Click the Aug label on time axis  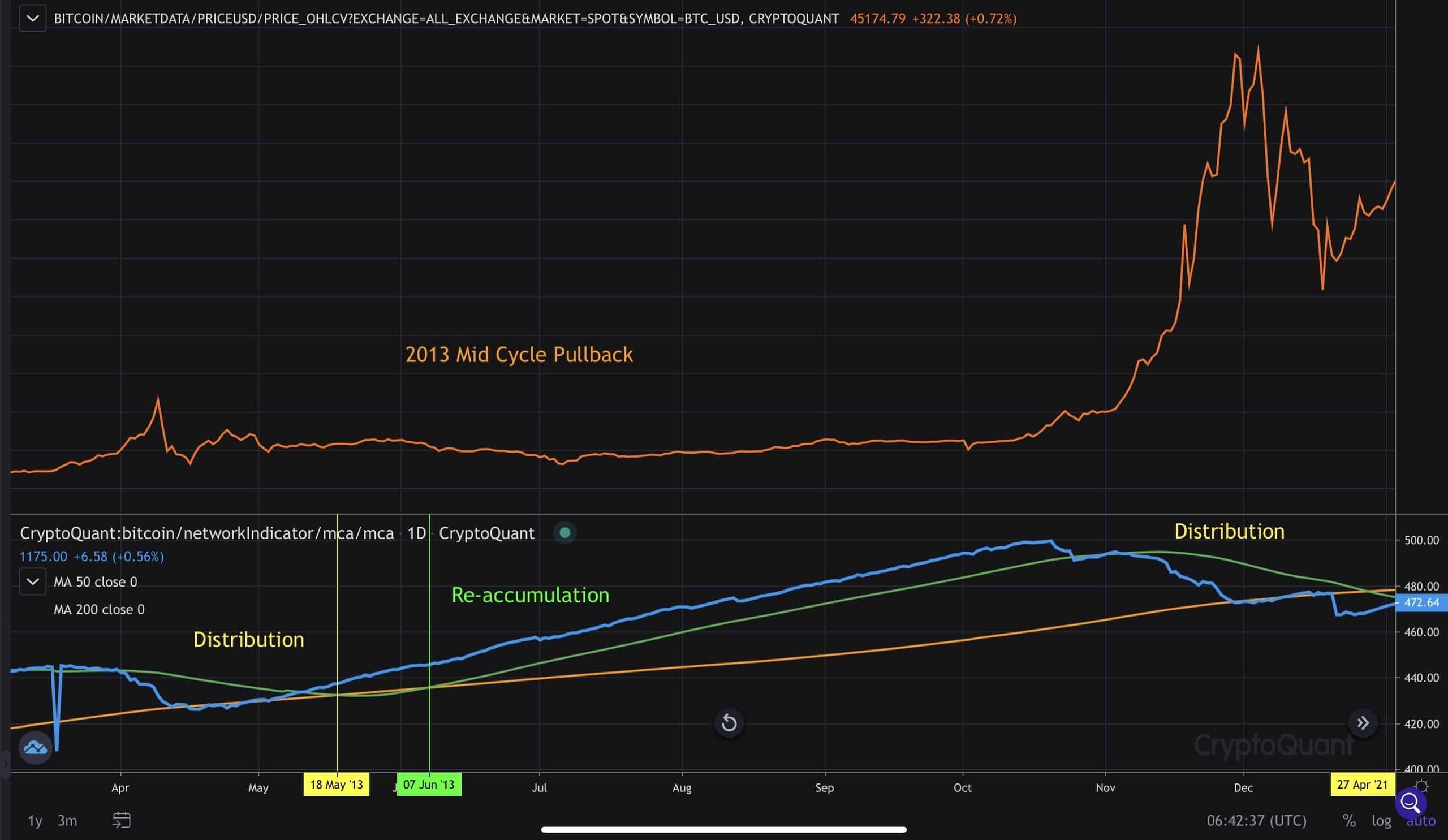point(682,788)
